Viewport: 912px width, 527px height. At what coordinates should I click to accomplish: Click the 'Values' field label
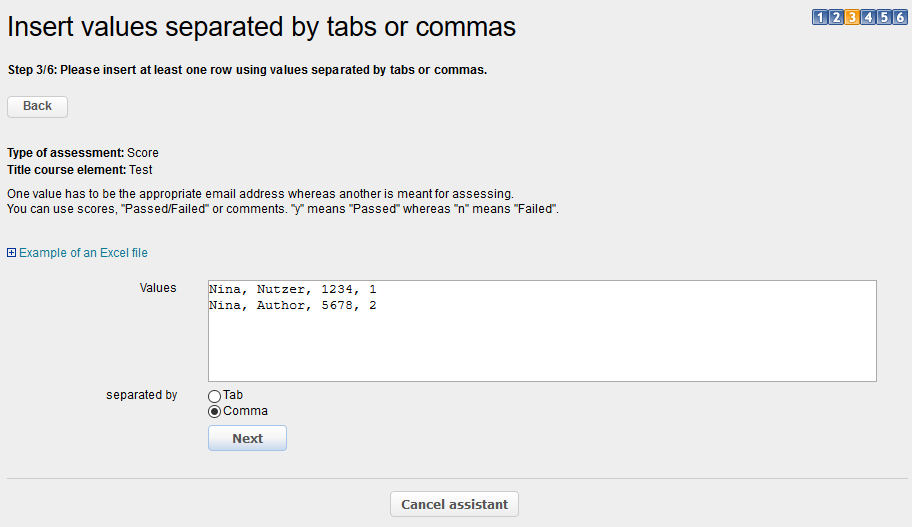(158, 288)
